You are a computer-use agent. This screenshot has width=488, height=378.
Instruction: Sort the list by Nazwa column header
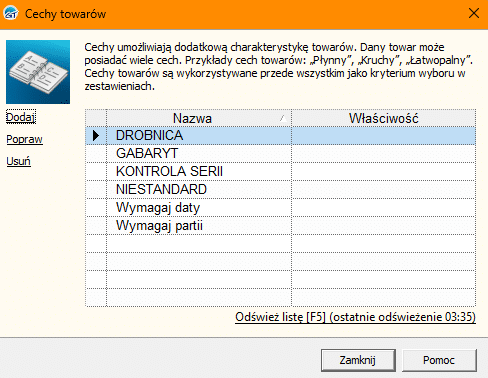pos(199,118)
